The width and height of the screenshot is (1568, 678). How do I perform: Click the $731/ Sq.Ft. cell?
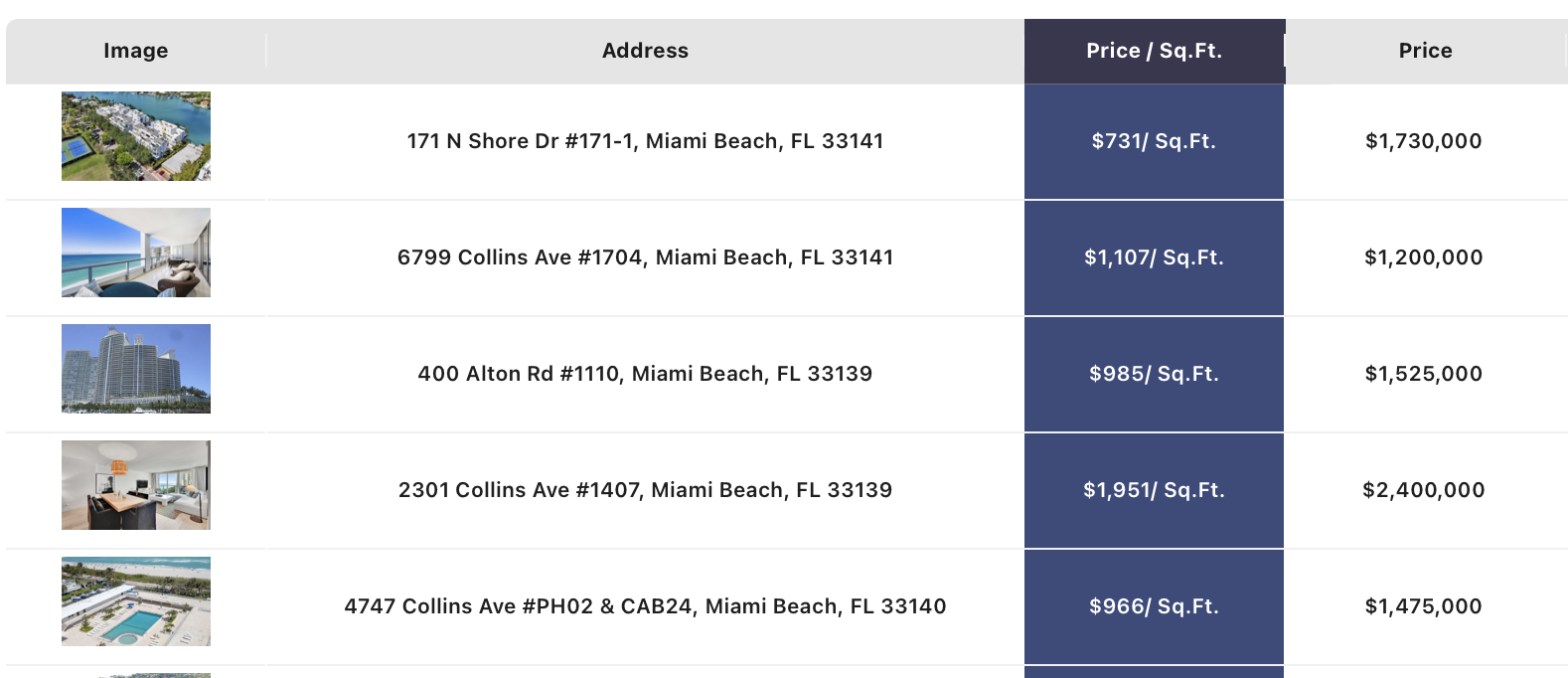coord(1154,141)
